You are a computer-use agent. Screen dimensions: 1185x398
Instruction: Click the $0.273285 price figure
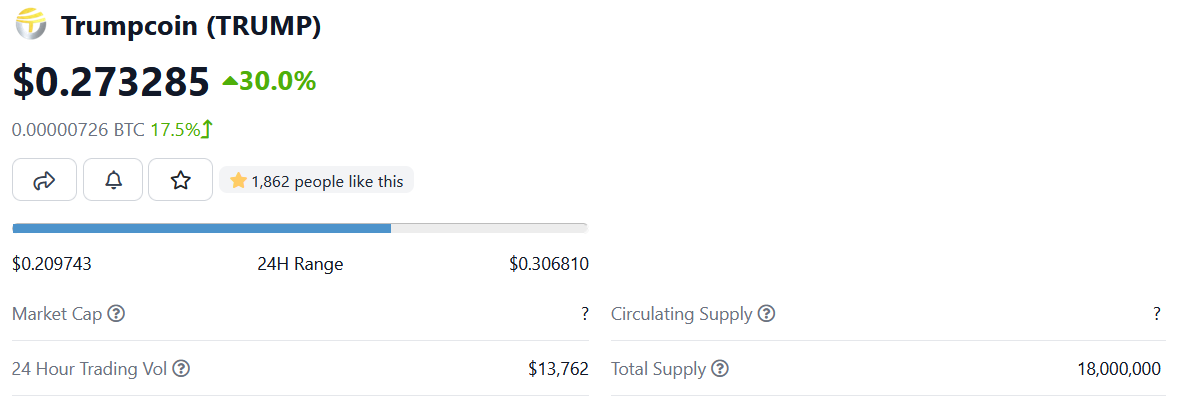111,81
